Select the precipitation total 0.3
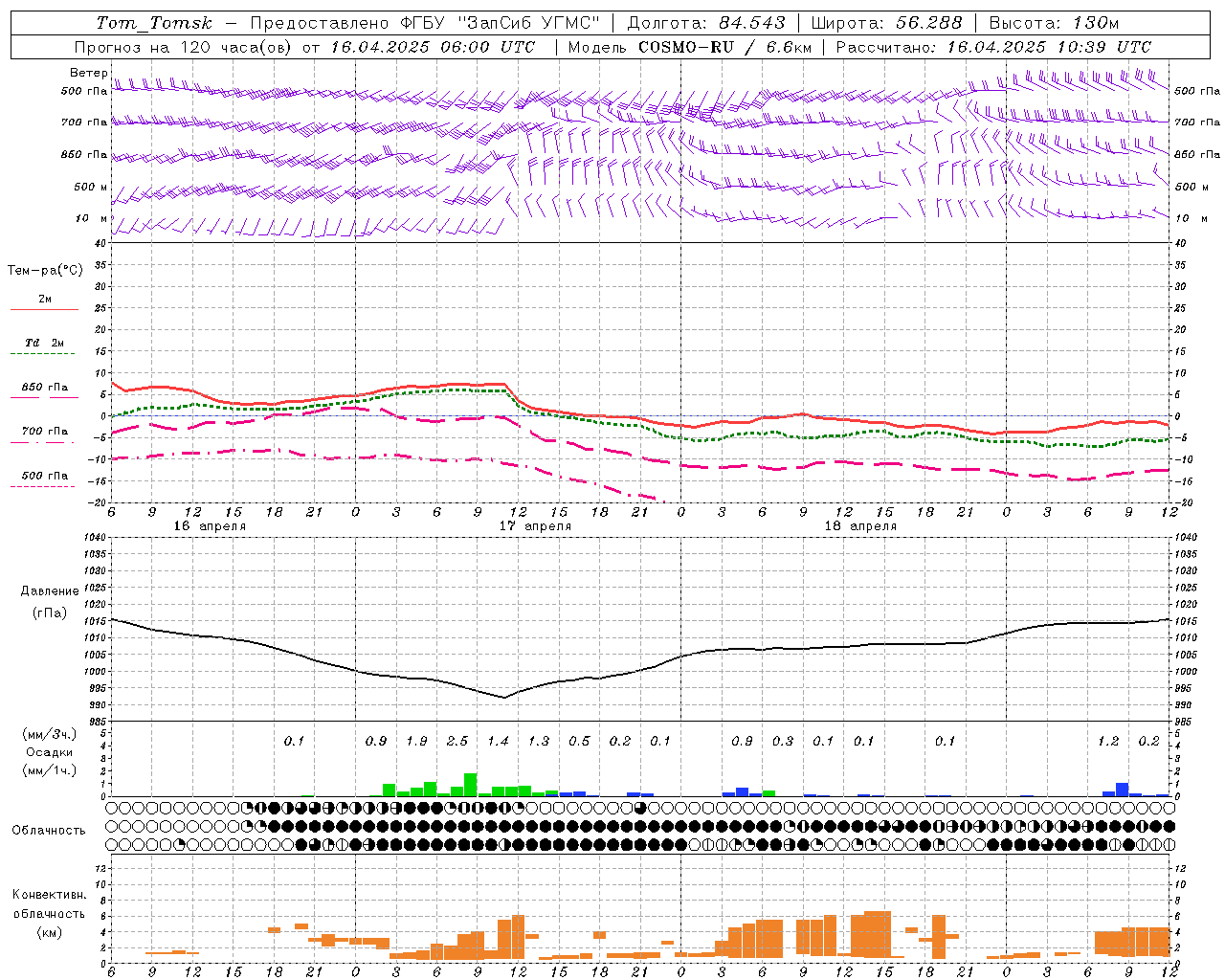Screen dimensions: 1225x980 click(783, 742)
